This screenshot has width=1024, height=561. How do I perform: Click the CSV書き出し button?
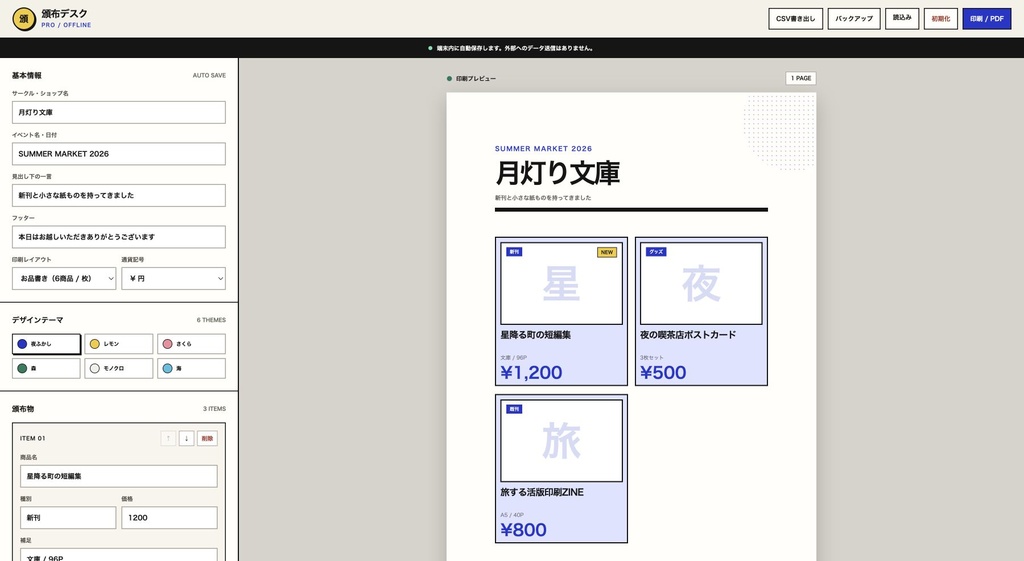tap(795, 19)
